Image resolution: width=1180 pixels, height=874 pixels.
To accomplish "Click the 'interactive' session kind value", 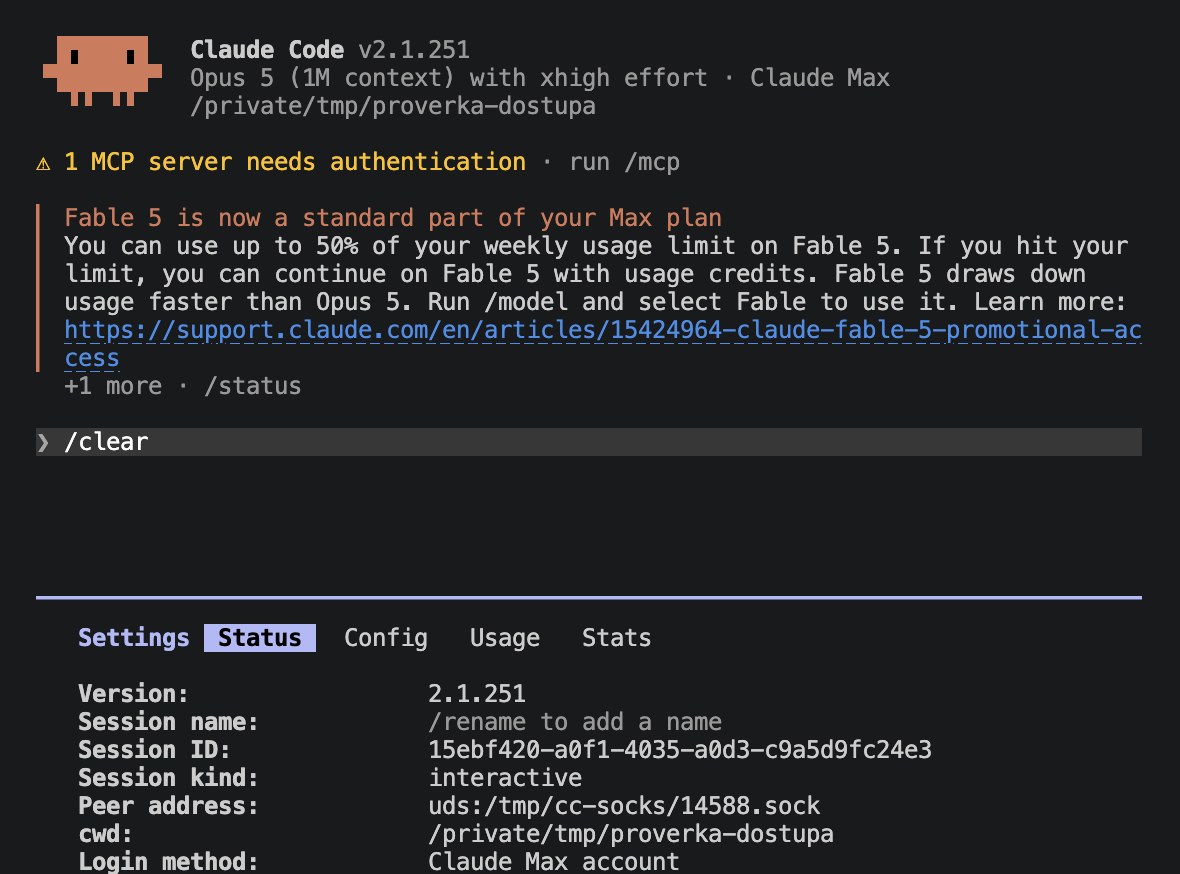I will pyautogui.click(x=505, y=778).
